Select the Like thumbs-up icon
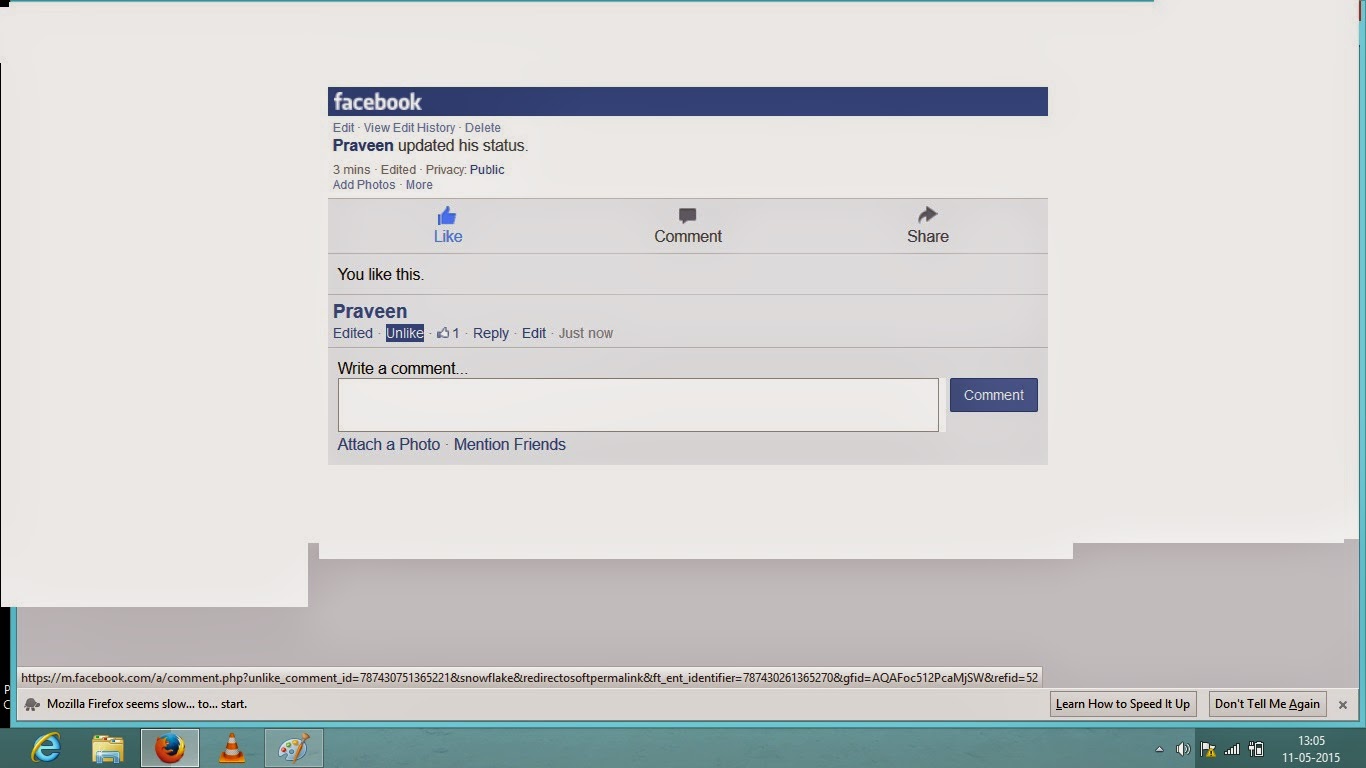1366x768 pixels. 447,214
